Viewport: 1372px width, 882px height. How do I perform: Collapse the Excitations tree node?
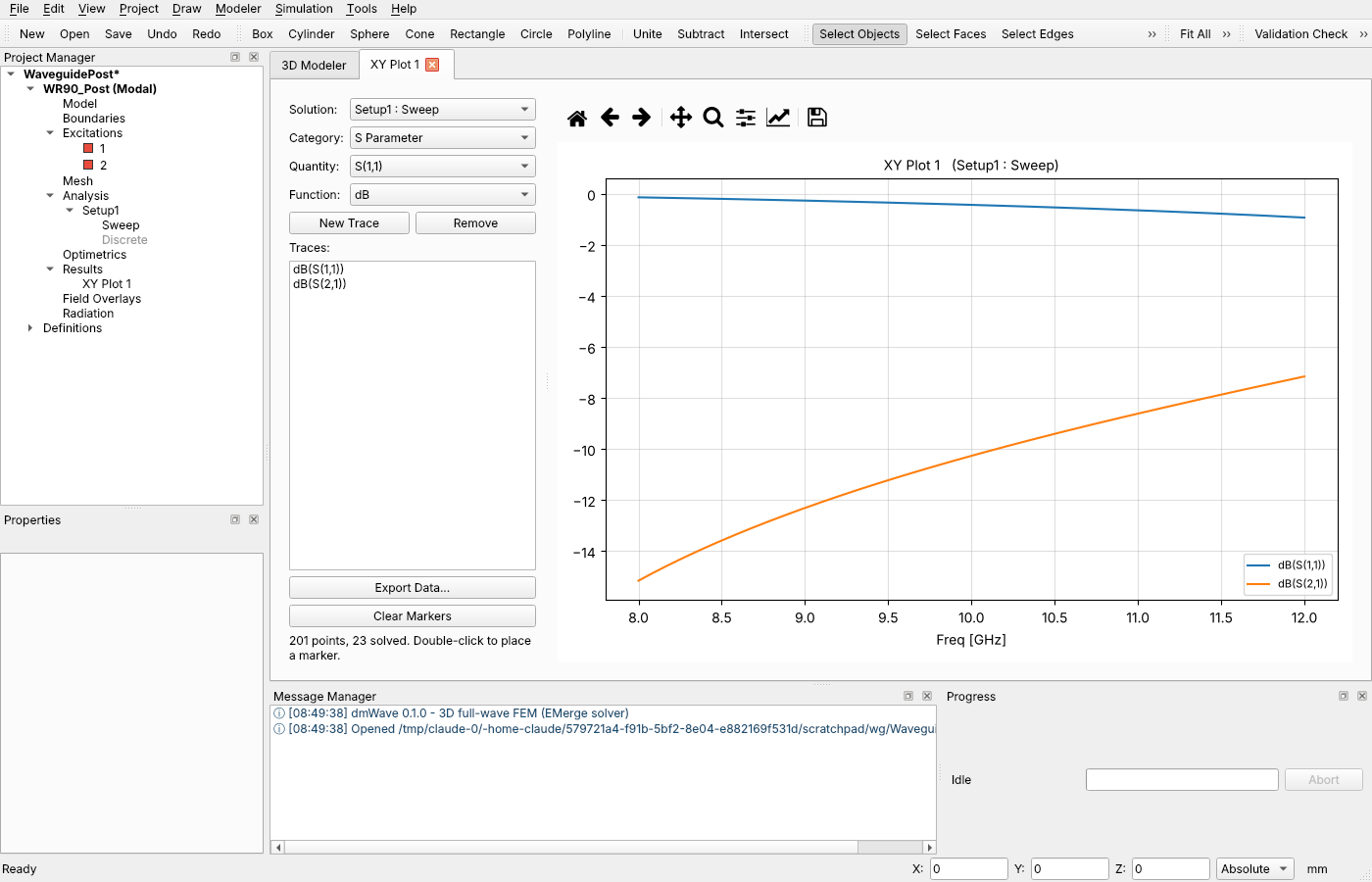tap(50, 133)
